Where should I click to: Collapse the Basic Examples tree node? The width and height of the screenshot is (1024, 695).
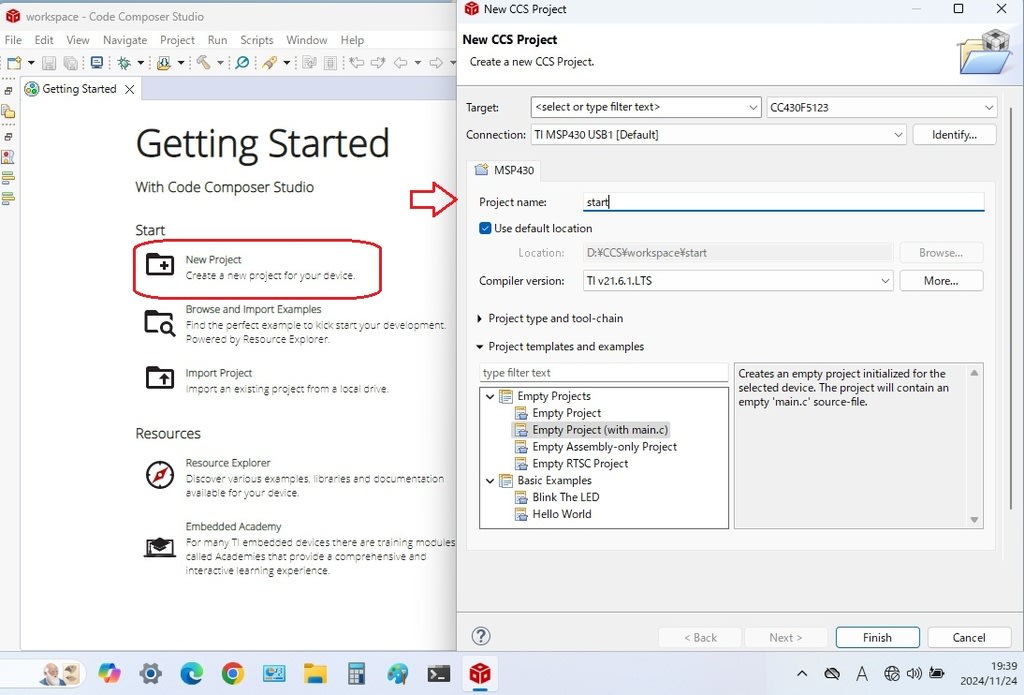(490, 480)
